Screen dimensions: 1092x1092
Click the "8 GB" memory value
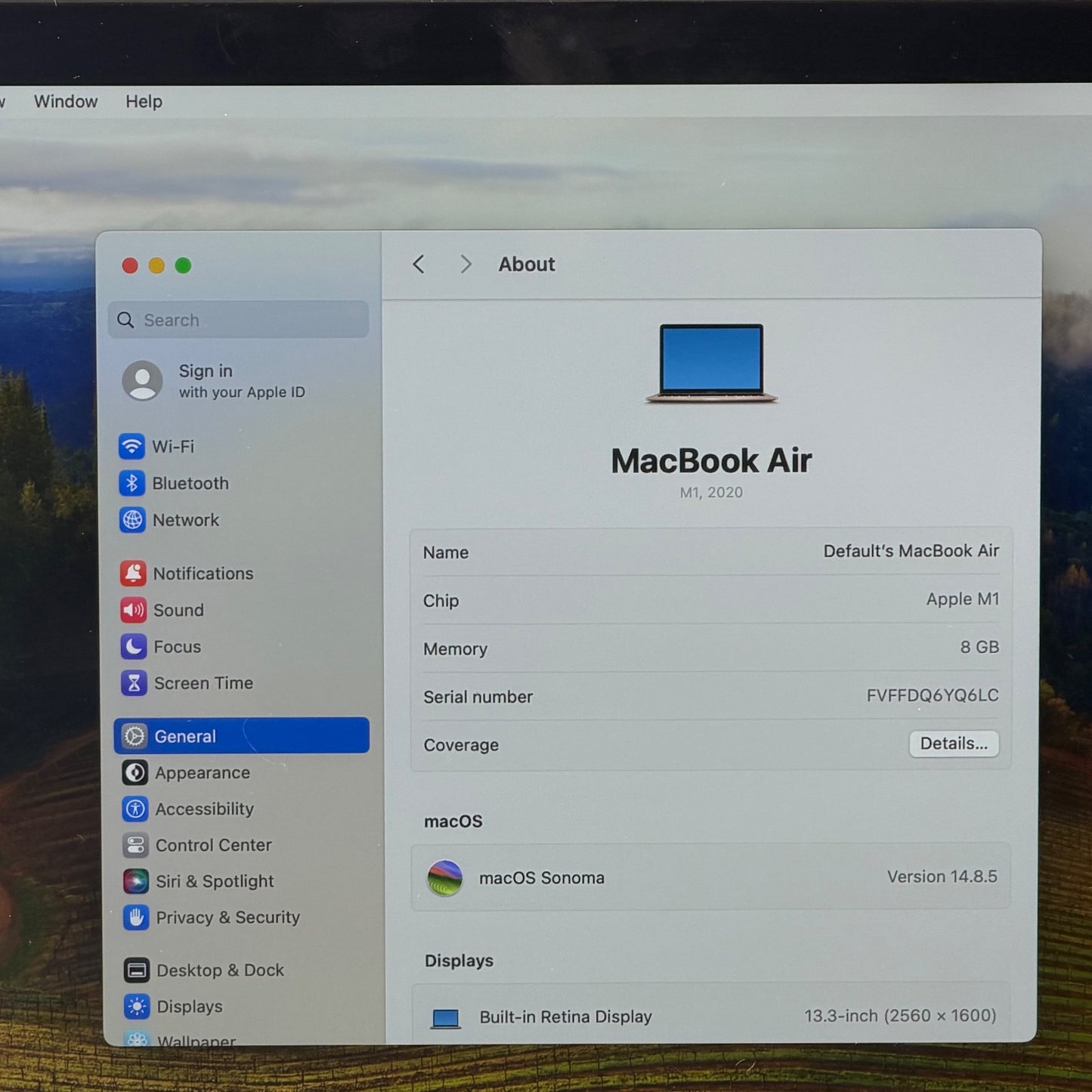[979, 647]
